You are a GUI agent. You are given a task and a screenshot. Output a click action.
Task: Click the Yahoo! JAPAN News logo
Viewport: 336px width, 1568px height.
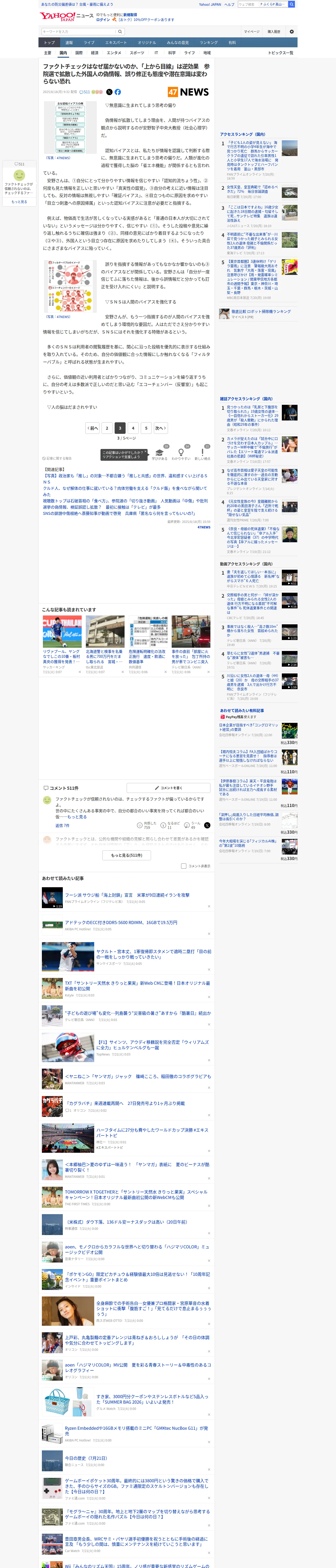pyautogui.click(x=67, y=16)
